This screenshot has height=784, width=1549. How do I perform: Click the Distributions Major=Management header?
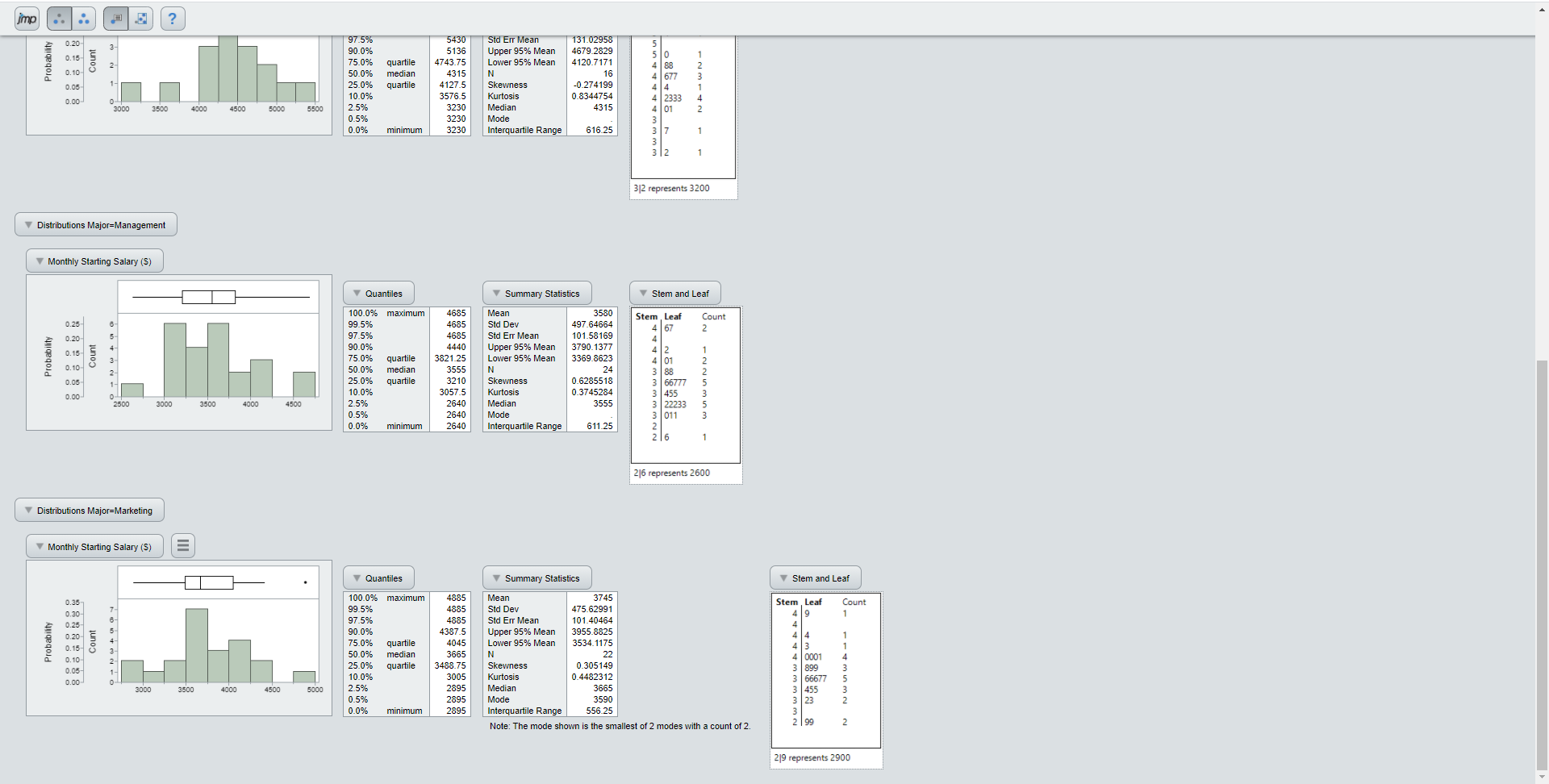(101, 224)
